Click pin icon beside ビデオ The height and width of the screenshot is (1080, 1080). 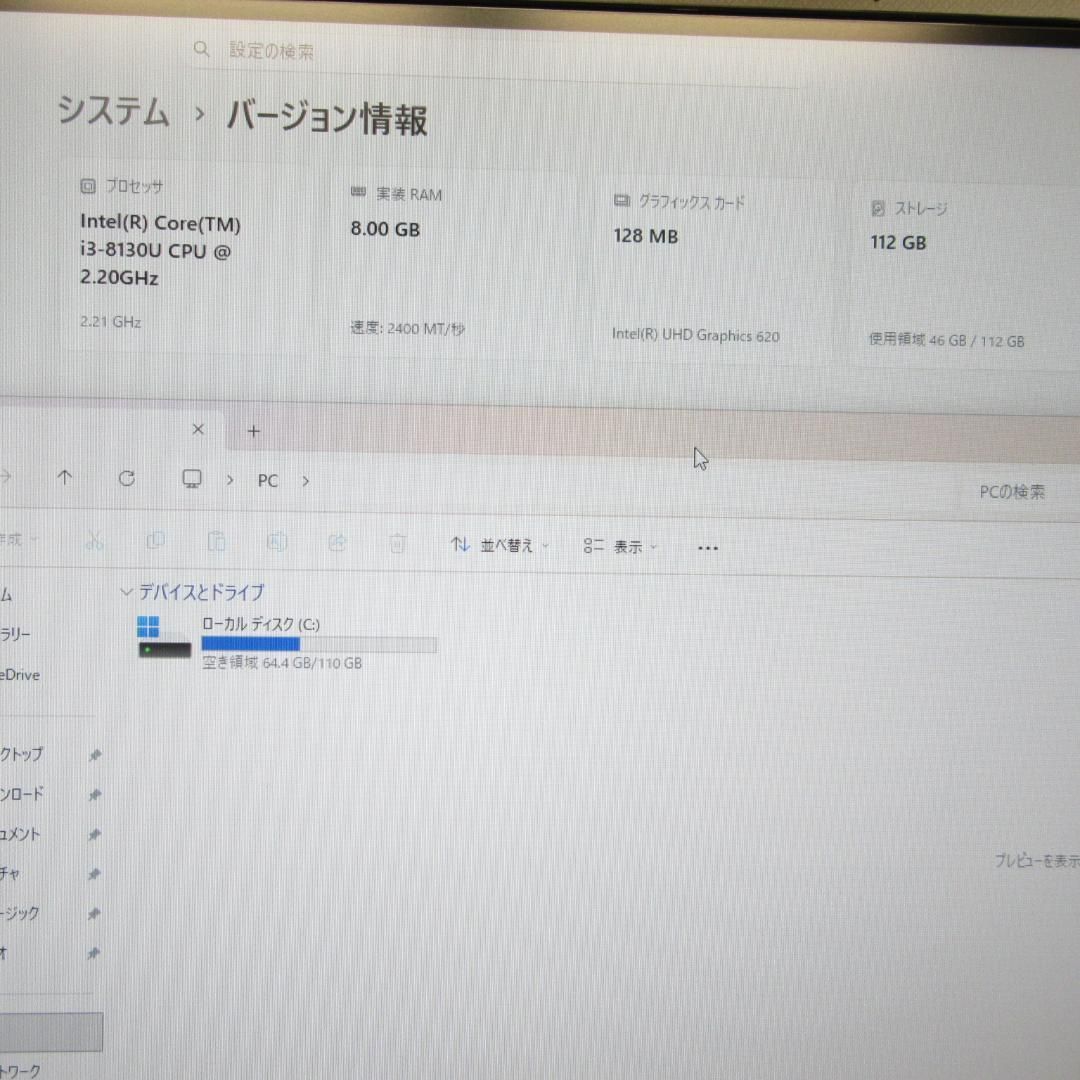click(94, 953)
